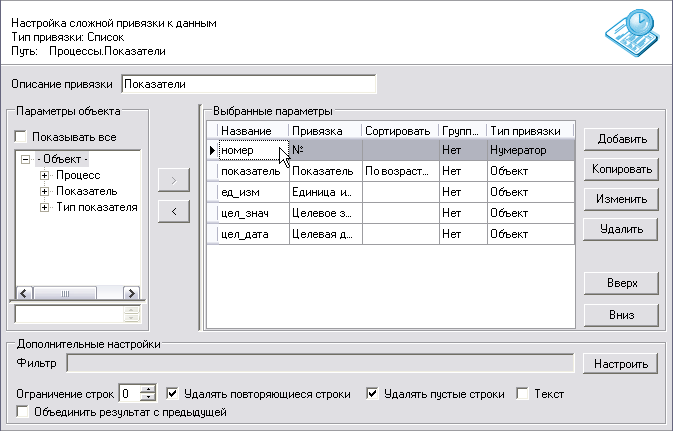Click the tree horizontal scrollbar thumb
Viewport: 673px width, 431px height.
(65, 294)
